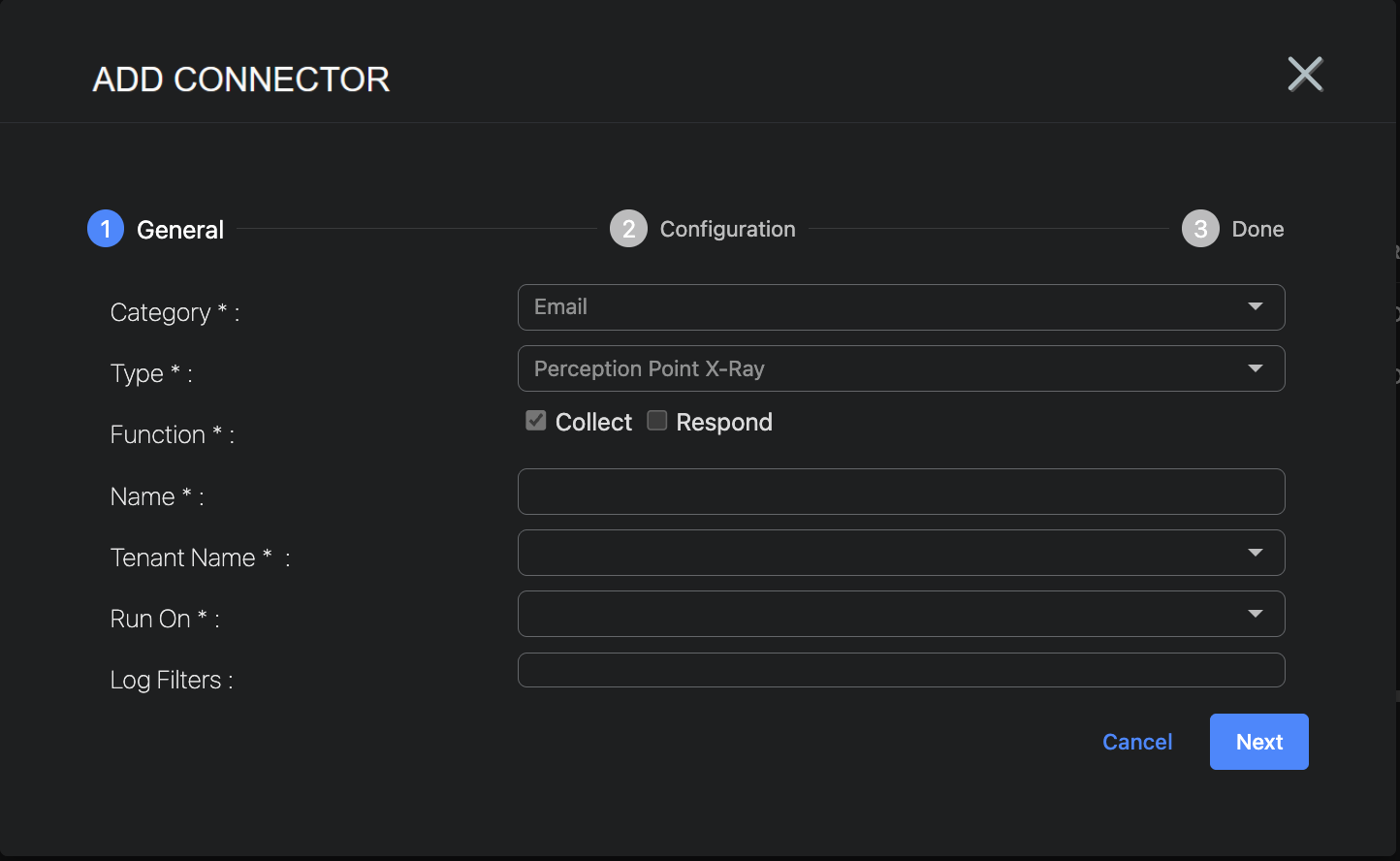Click the Cancel link
Screen dimensions: 1400x861
click(1137, 742)
